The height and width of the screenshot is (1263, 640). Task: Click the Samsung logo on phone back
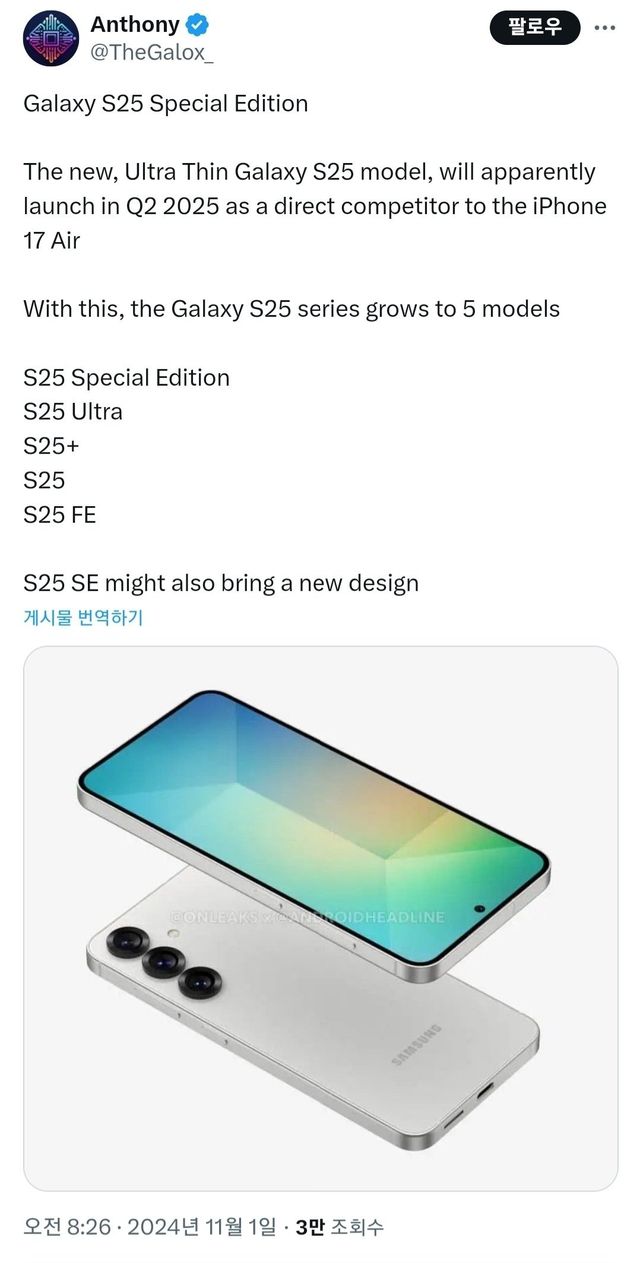418,1045
